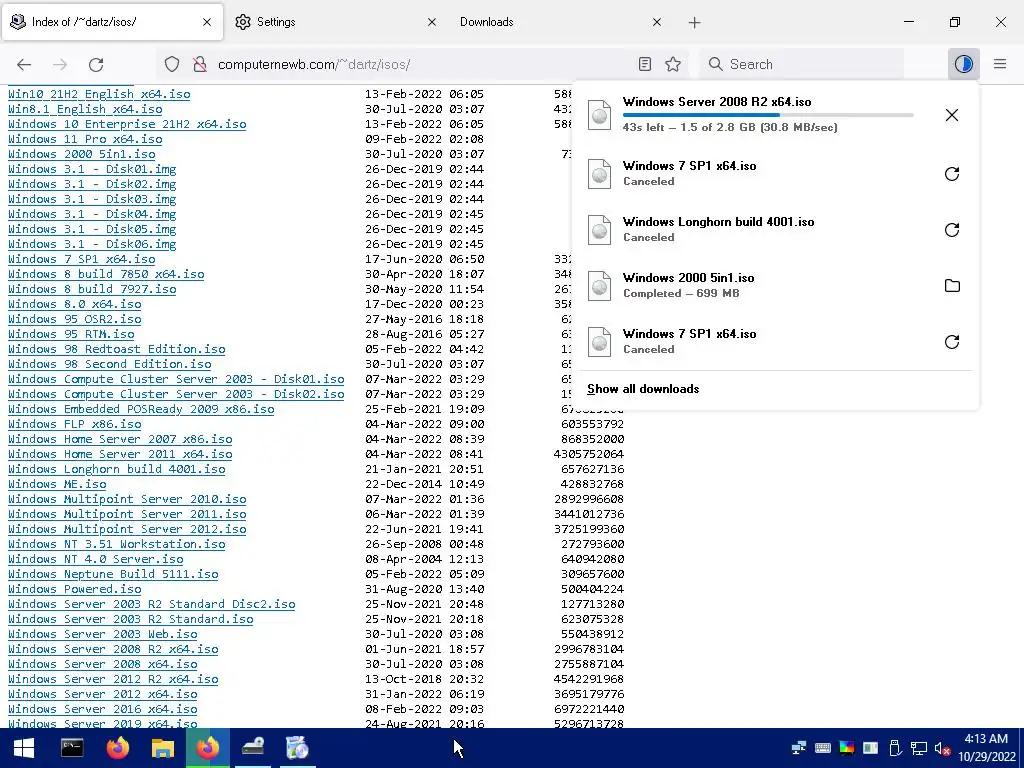
Task: Close the Downloads tab
Action: [657, 22]
